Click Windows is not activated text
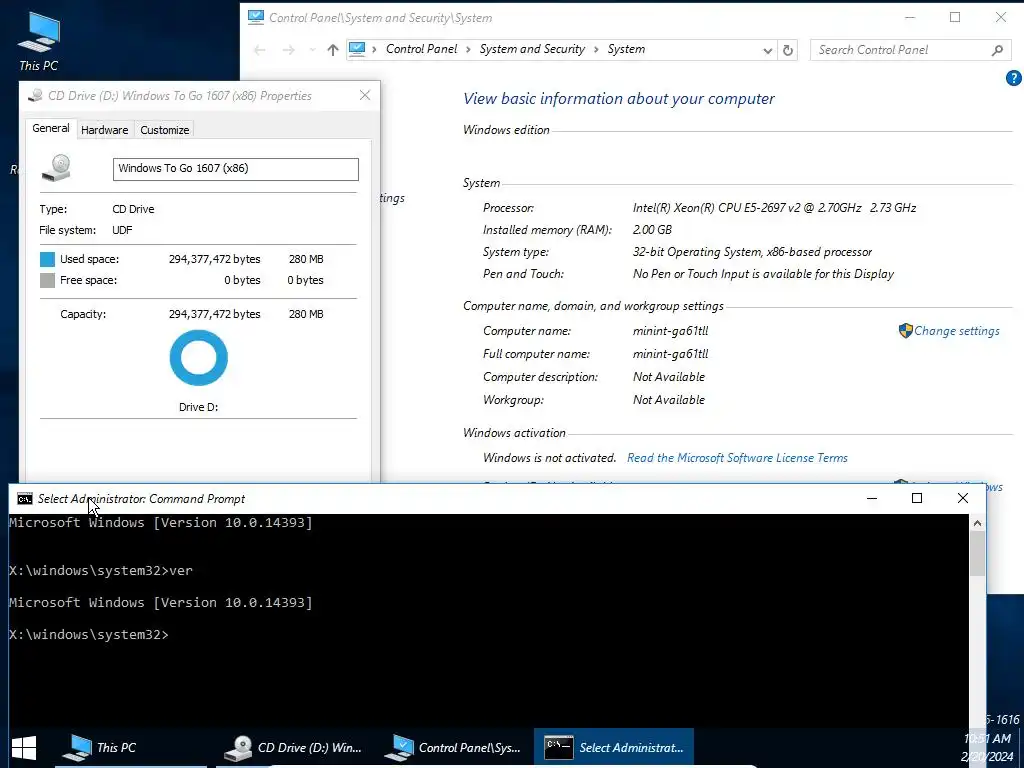This screenshot has height=768, width=1024. pyautogui.click(x=549, y=458)
